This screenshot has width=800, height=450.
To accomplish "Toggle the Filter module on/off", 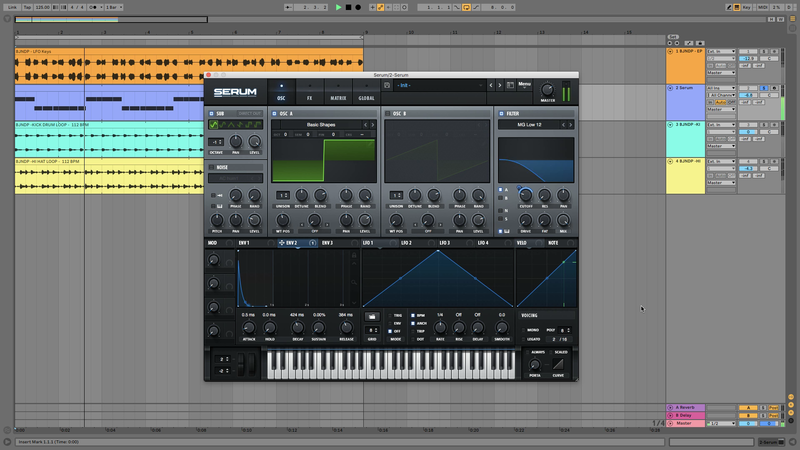I will click(501, 114).
